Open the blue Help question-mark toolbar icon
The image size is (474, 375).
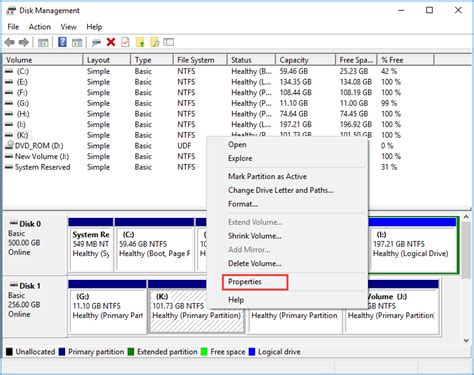(62, 42)
